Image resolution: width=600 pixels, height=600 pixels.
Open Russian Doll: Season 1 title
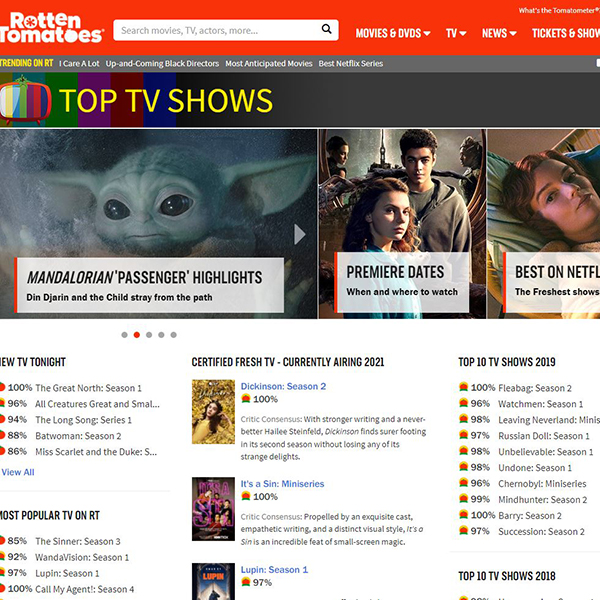[544, 436]
